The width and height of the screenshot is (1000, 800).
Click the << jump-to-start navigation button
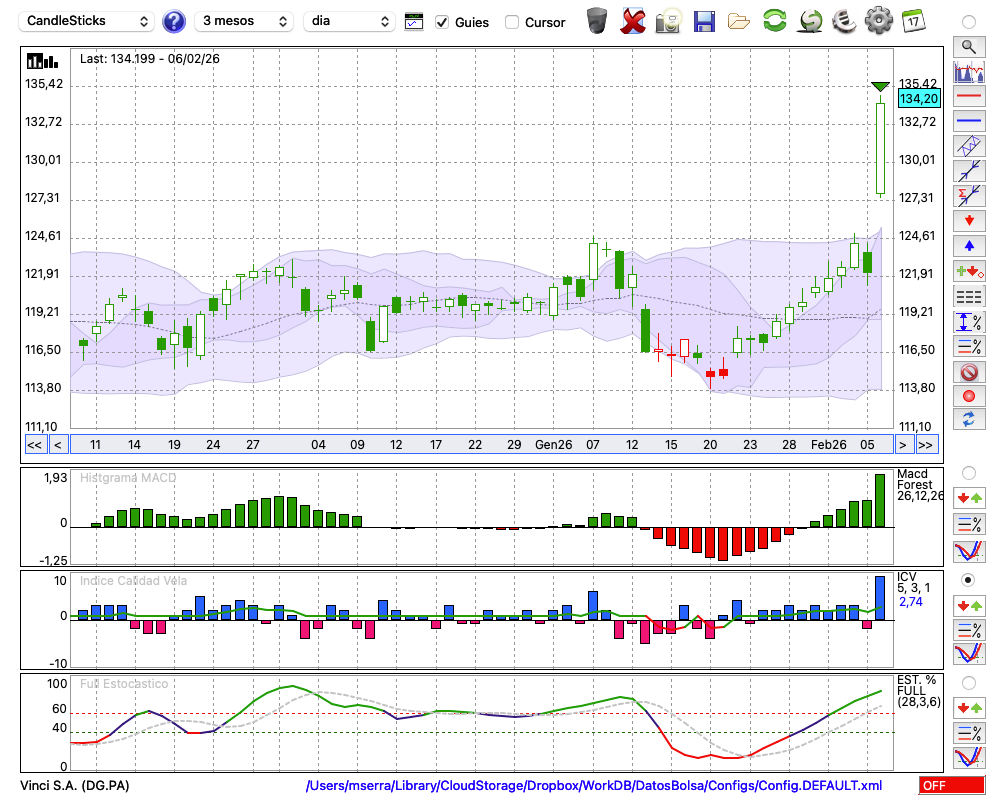click(x=34, y=444)
